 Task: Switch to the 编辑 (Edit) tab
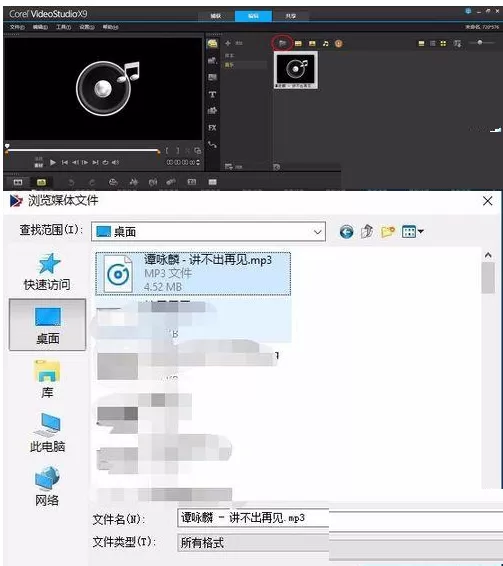coord(253,16)
